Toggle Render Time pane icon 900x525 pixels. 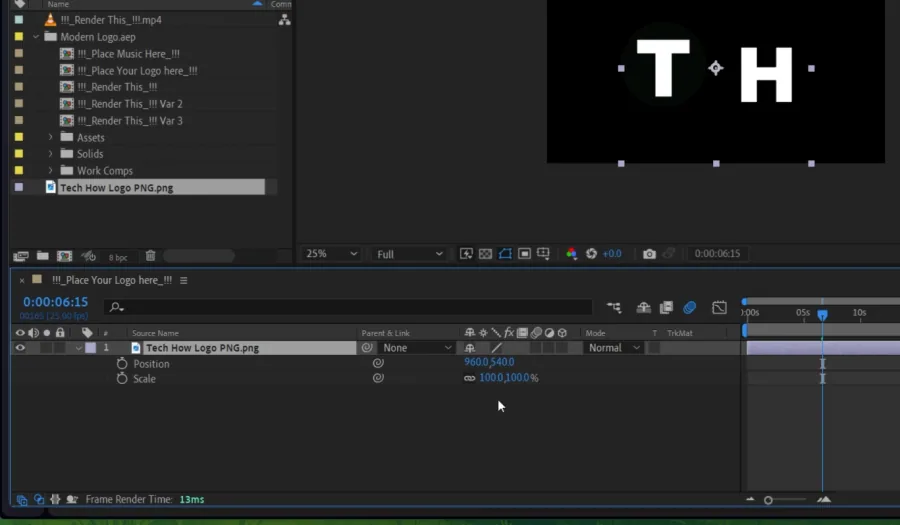(72, 500)
